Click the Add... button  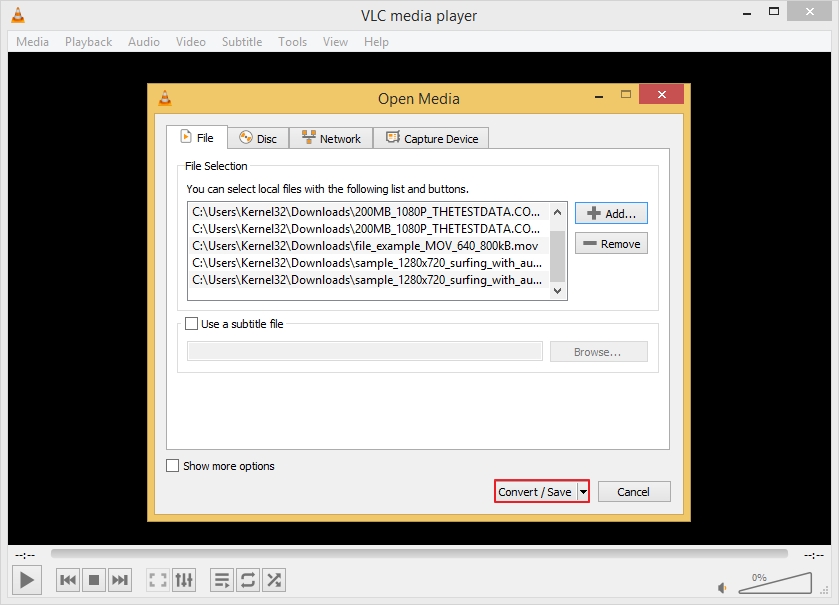611,213
